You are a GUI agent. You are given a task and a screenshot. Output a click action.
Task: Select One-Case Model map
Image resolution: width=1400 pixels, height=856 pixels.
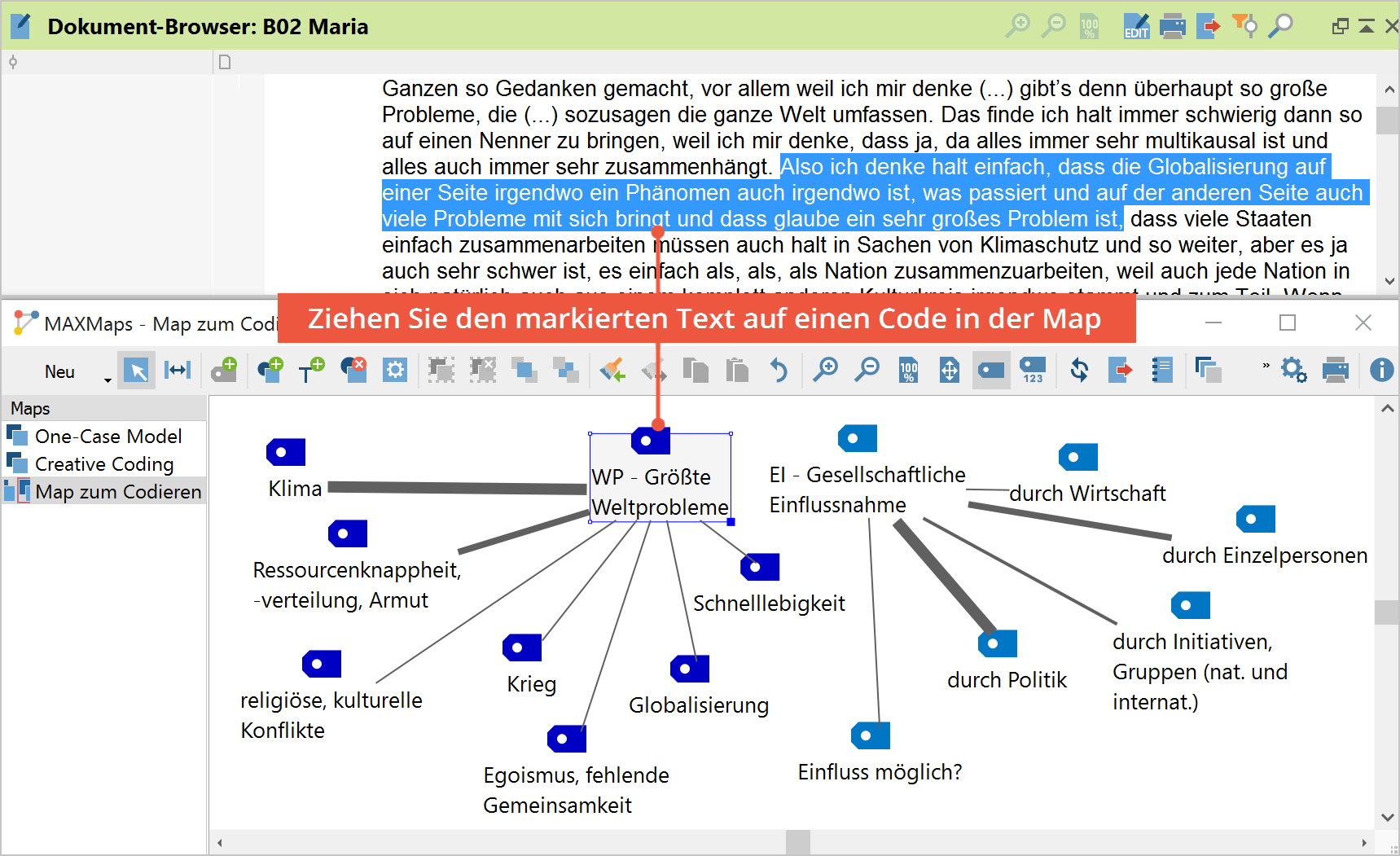pyautogui.click(x=108, y=437)
